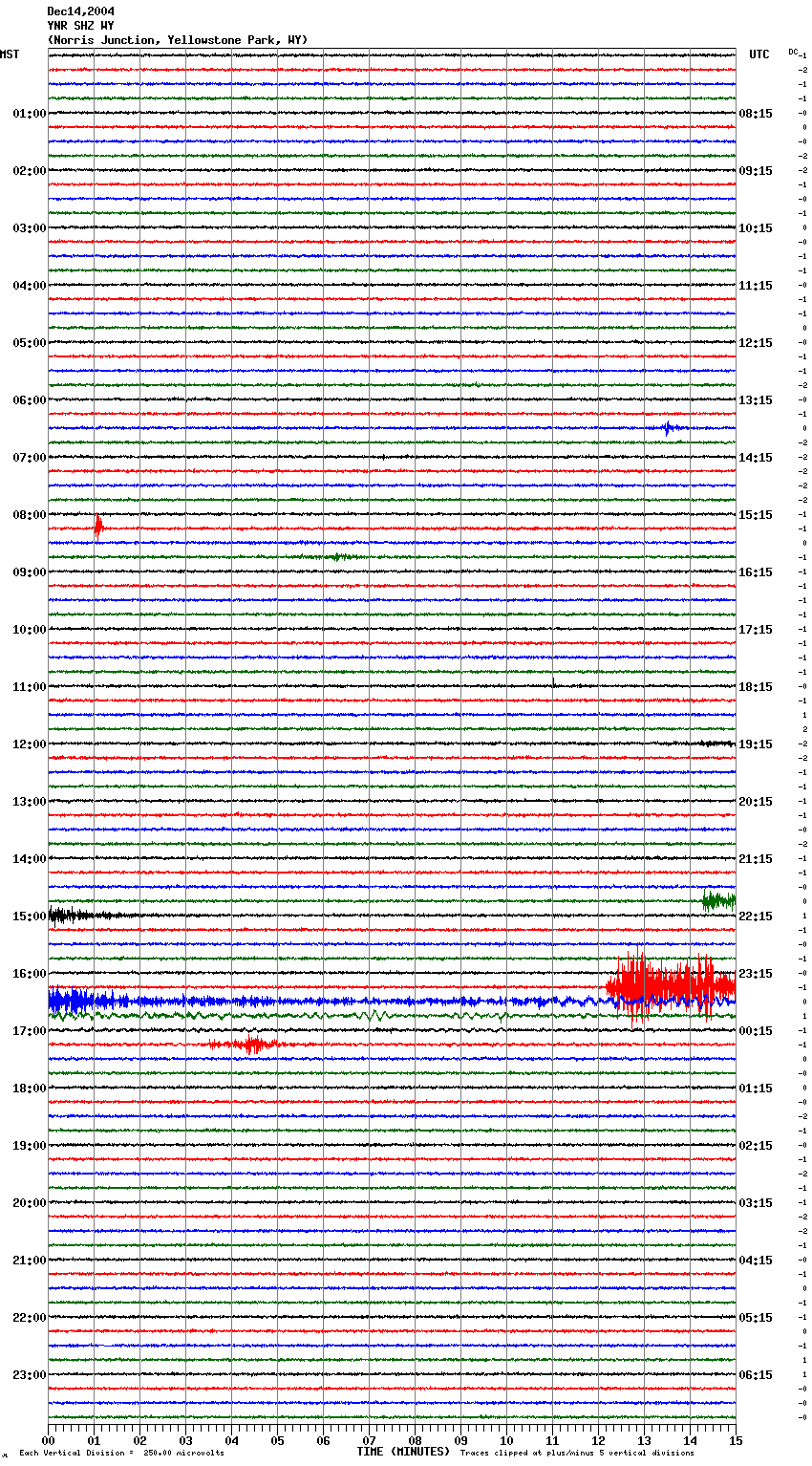Click the small red spike after 08:00
Image resolution: width=812 pixels, height=1466 pixels.
[x=98, y=528]
